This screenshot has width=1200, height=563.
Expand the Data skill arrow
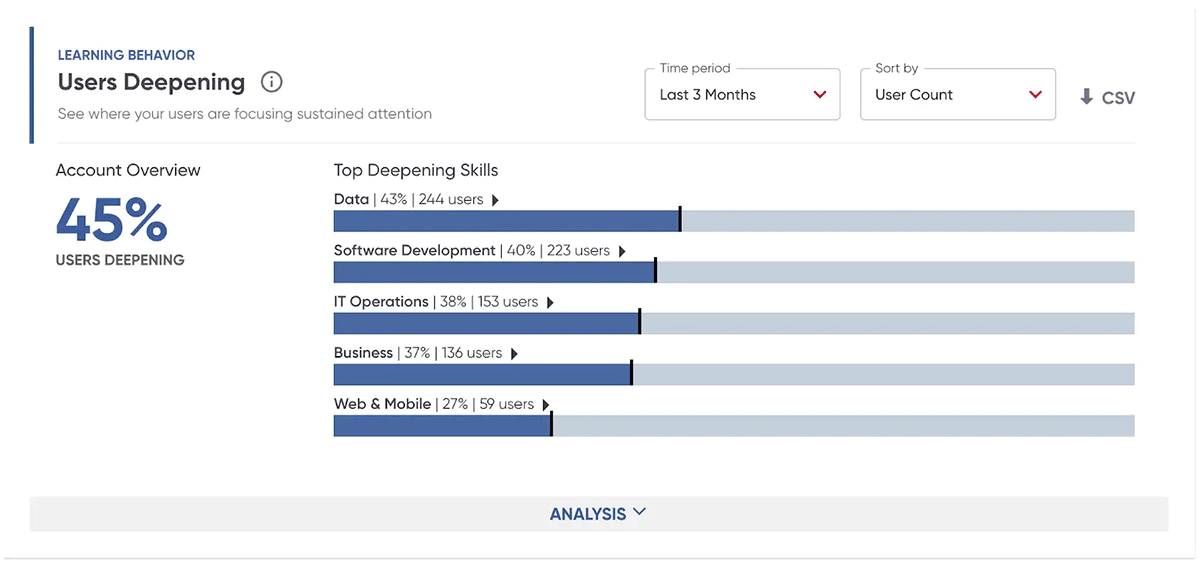tap(495, 200)
